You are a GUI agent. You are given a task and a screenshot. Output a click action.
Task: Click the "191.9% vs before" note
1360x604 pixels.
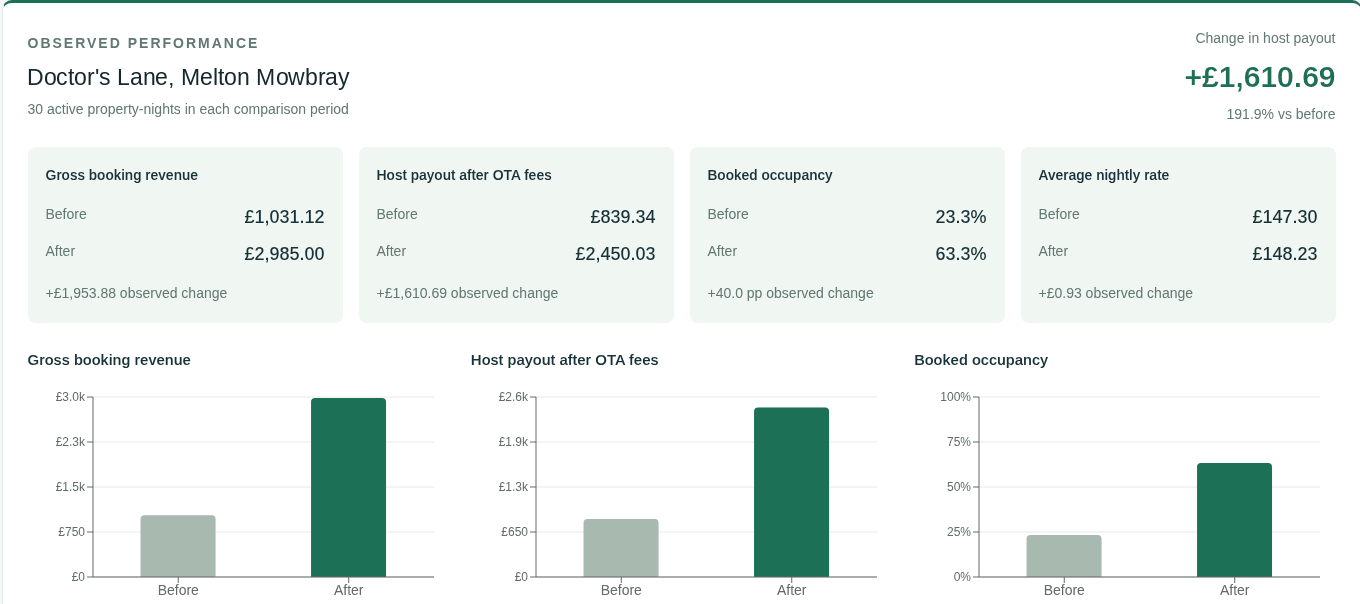click(x=1281, y=114)
